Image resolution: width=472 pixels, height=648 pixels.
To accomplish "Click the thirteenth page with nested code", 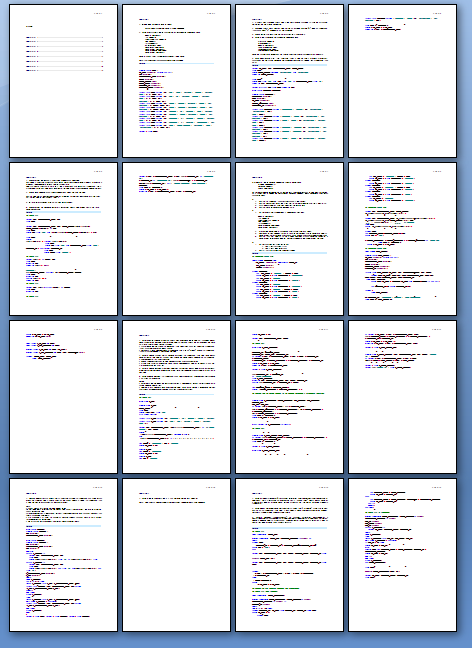I will pos(63,555).
